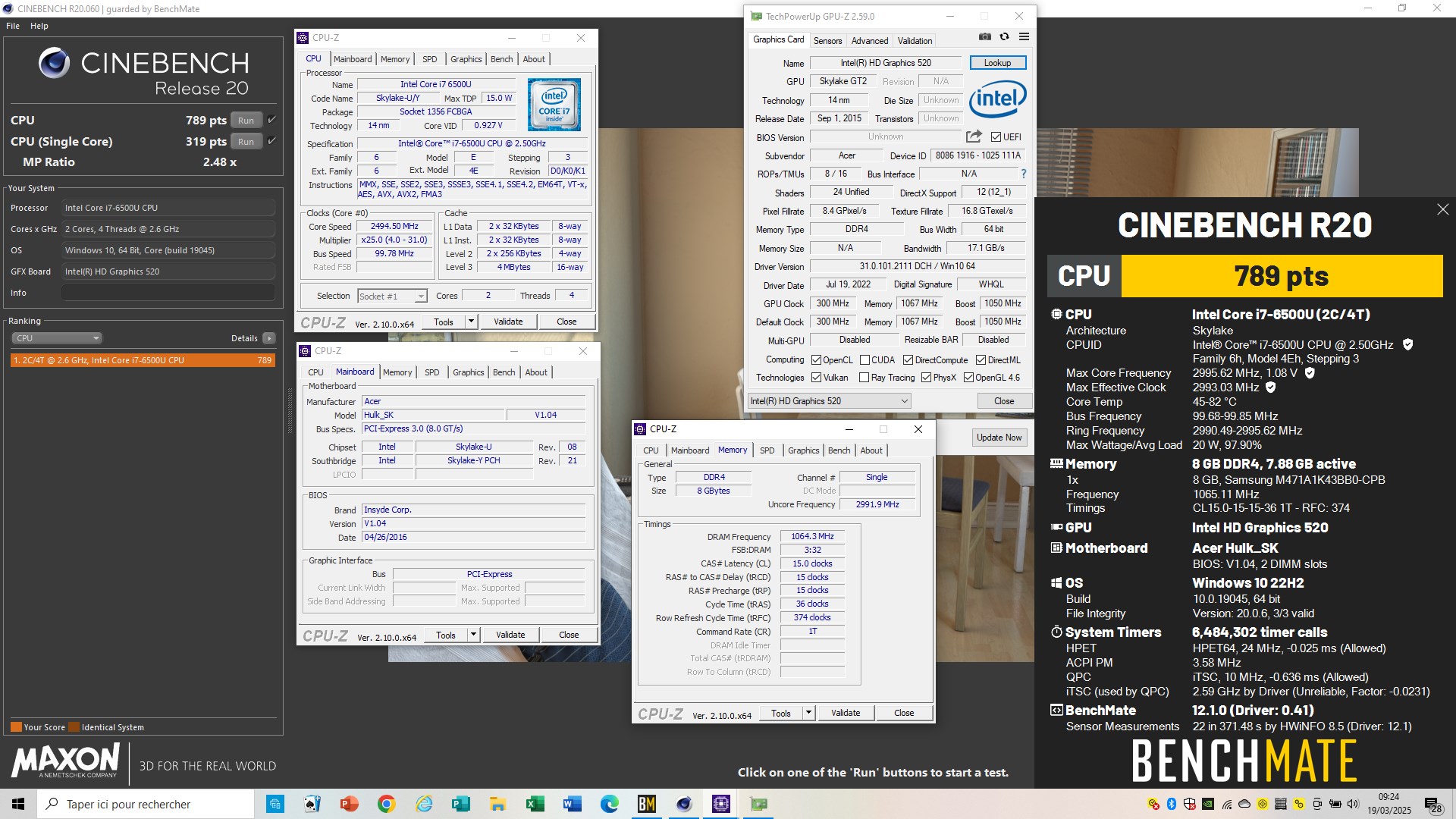Open CPU-Z from the taskbar
The height and width of the screenshot is (819, 1456).
721,804
